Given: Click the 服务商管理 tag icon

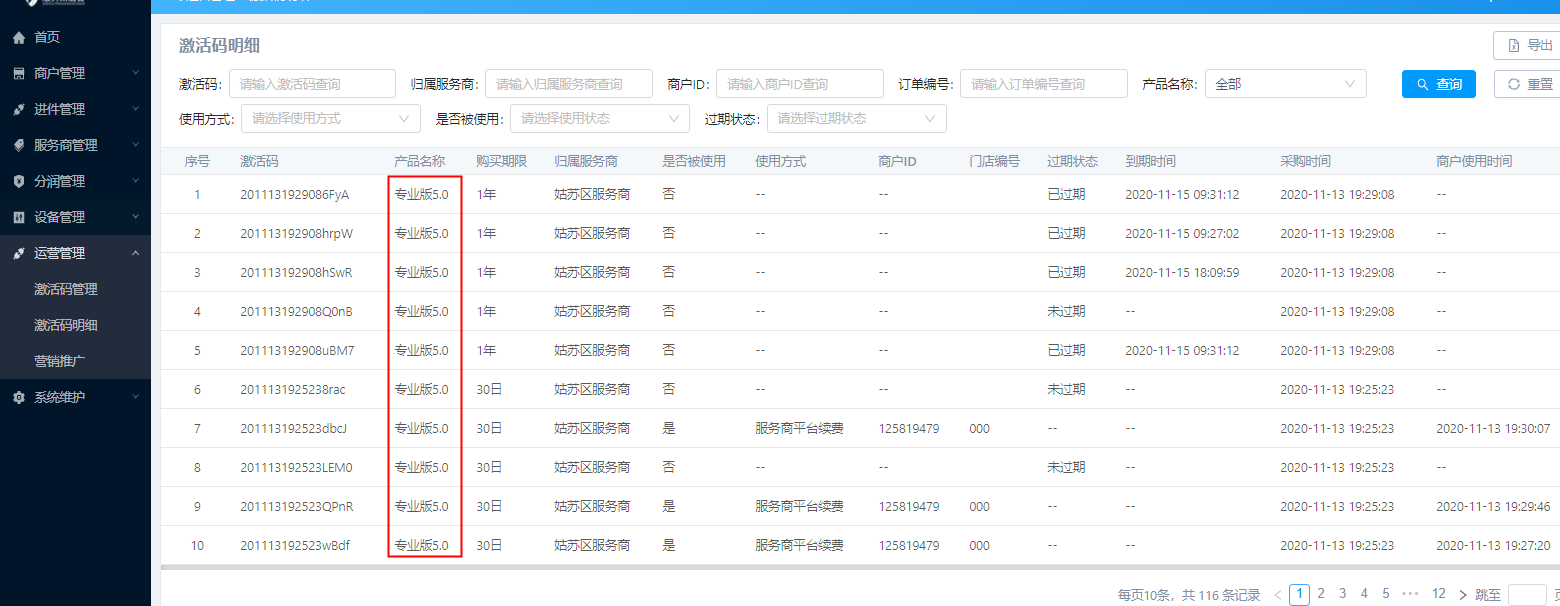Looking at the screenshot, I should (x=18, y=145).
